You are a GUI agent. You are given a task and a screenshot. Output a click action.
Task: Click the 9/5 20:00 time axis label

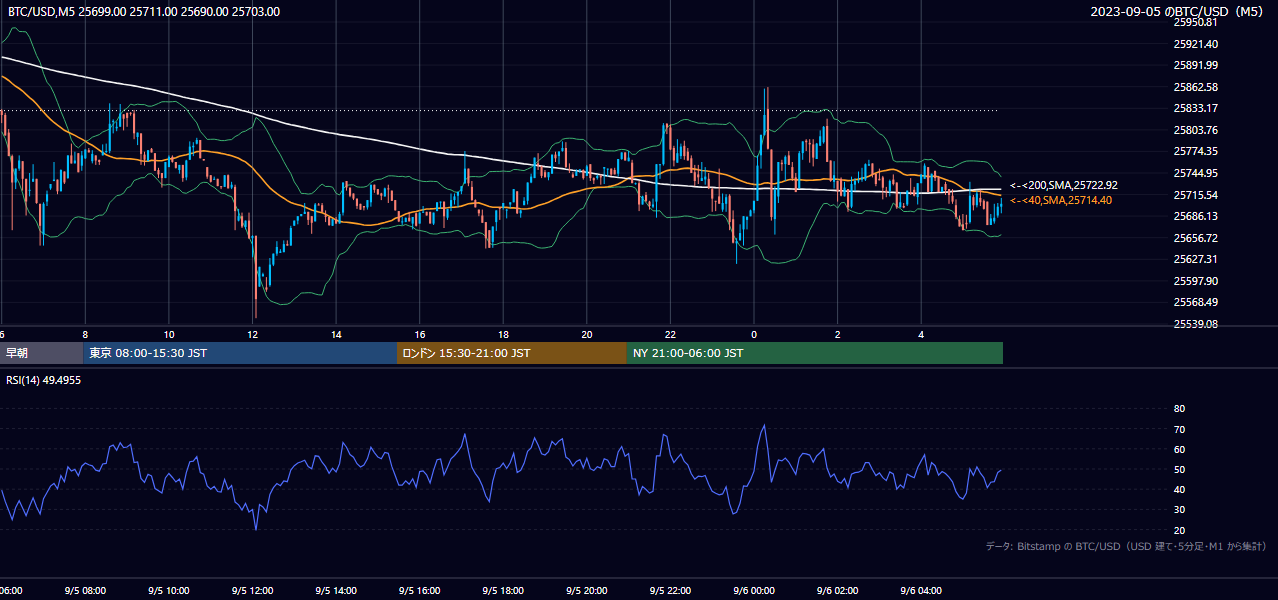[x=587, y=591]
